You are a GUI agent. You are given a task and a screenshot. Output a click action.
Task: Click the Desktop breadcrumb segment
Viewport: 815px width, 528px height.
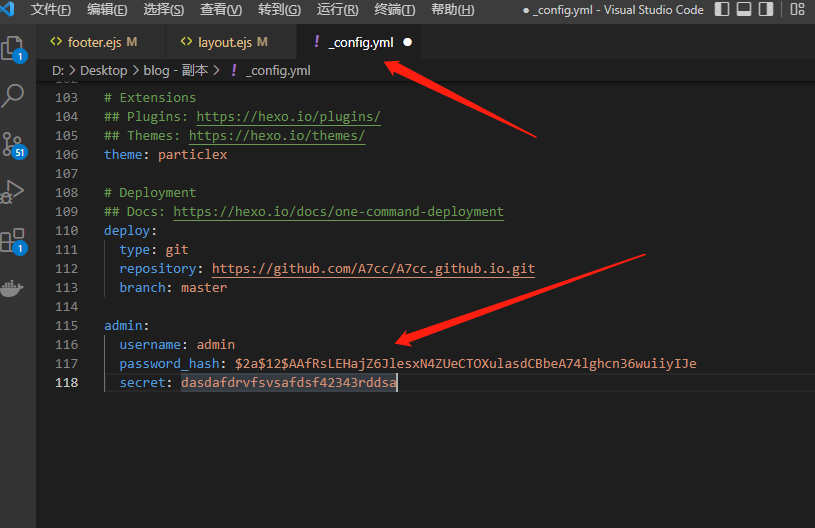point(103,71)
